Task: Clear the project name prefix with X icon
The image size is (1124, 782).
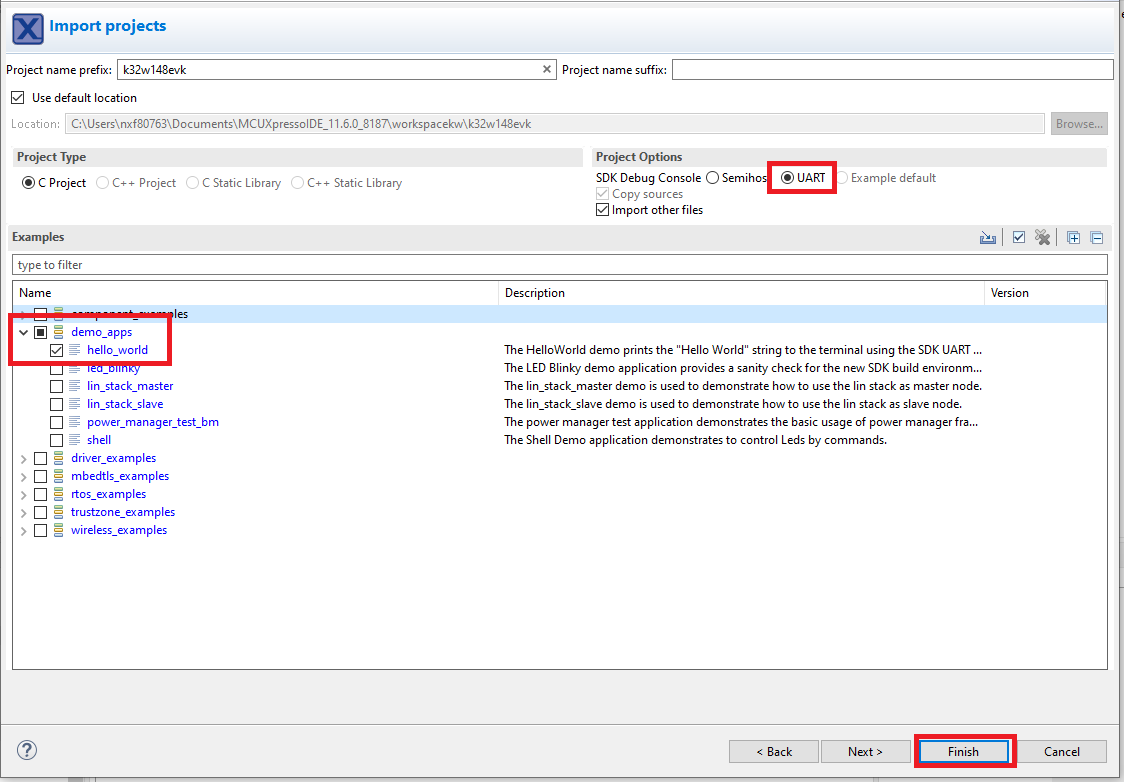Action: (547, 70)
